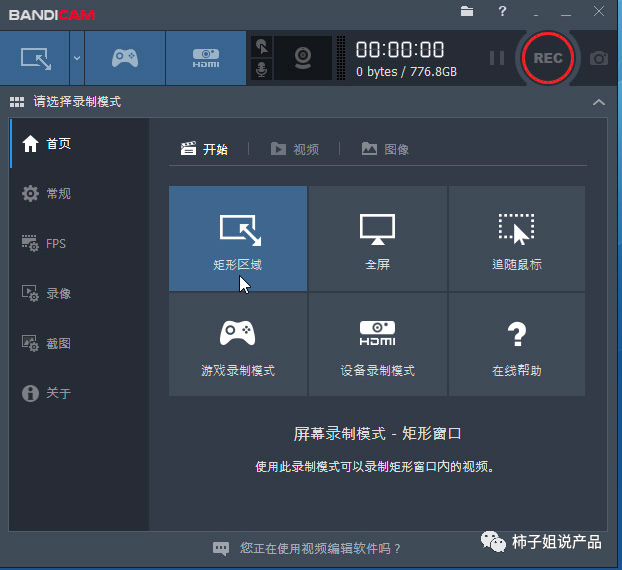Take a screenshot with the camera icon
Screen dimensions: 622x570
599,58
